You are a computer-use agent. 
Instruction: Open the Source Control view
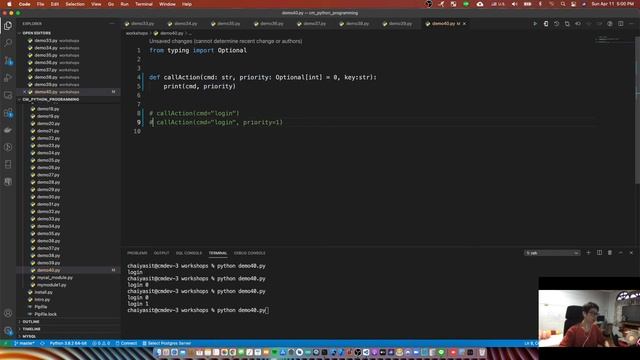pyautogui.click(x=8, y=60)
